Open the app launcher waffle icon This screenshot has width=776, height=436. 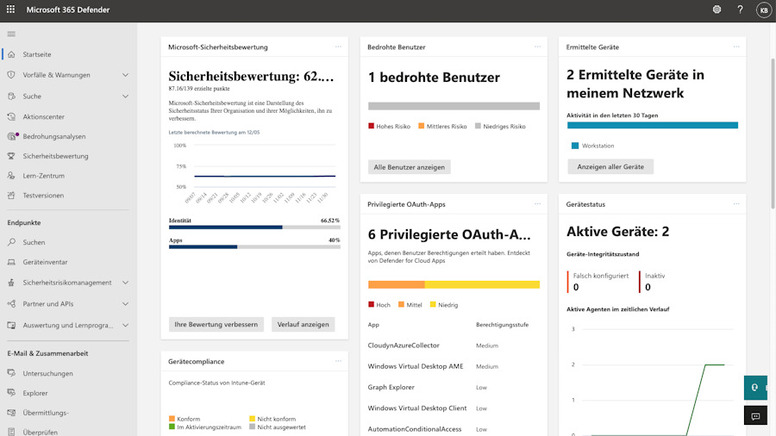coord(10,9)
